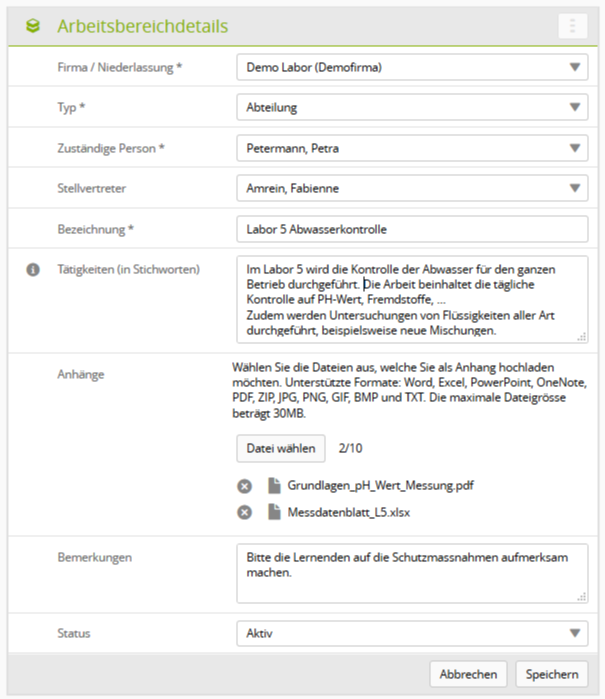This screenshot has height=699, width=605.
Task: Save with the Speichern button
Action: pyautogui.click(x=553, y=674)
